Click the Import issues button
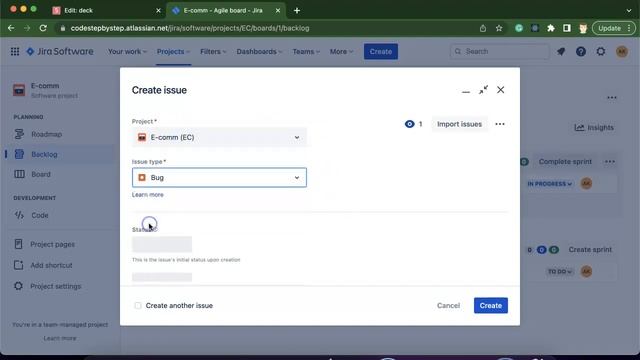This screenshot has height=360, width=640. pos(459,124)
